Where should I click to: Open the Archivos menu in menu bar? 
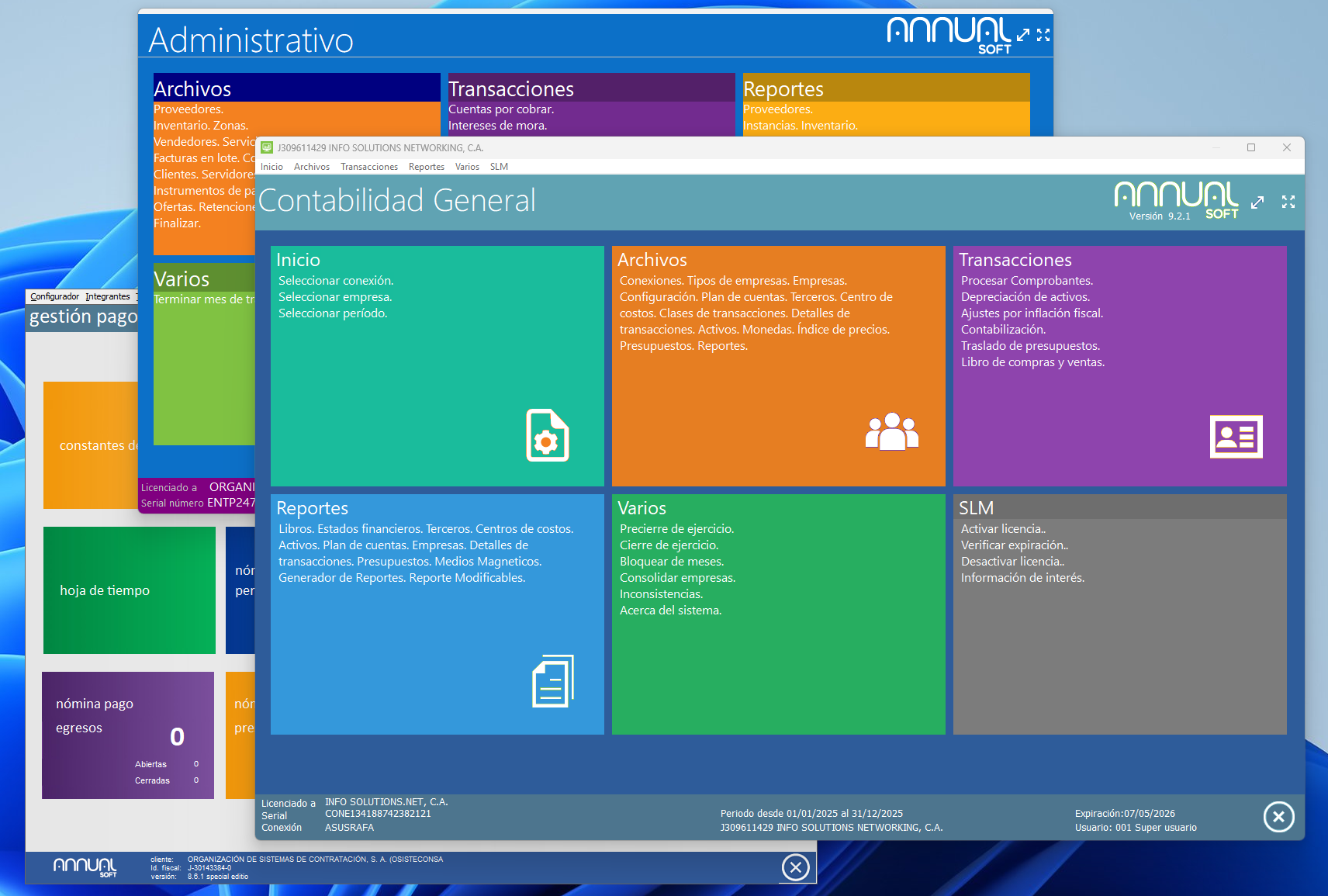[x=311, y=167]
